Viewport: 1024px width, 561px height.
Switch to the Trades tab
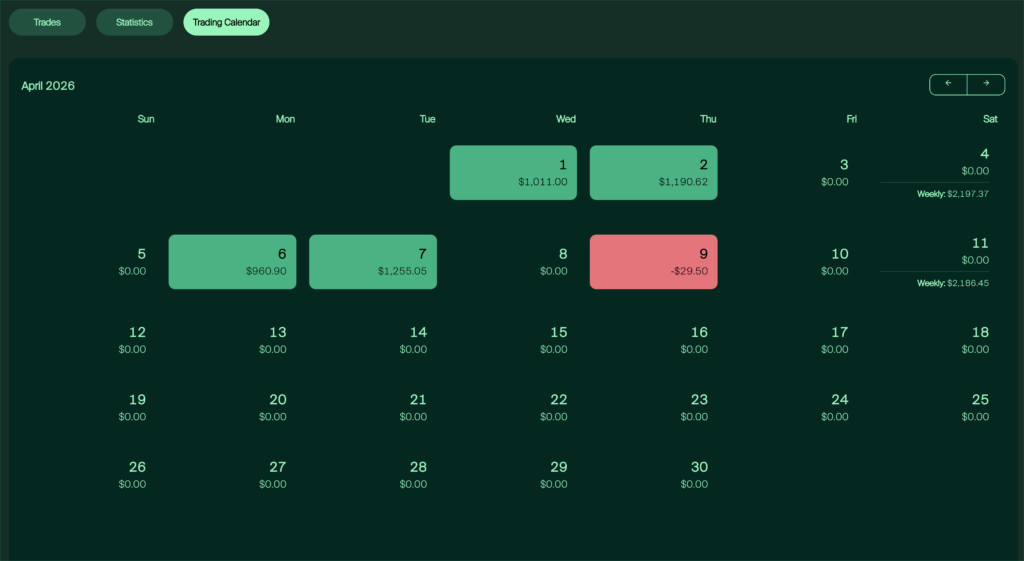[47, 22]
